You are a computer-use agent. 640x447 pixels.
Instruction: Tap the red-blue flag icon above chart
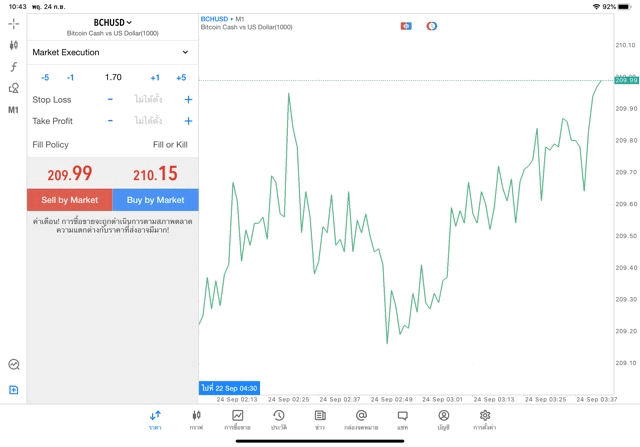pos(406,26)
